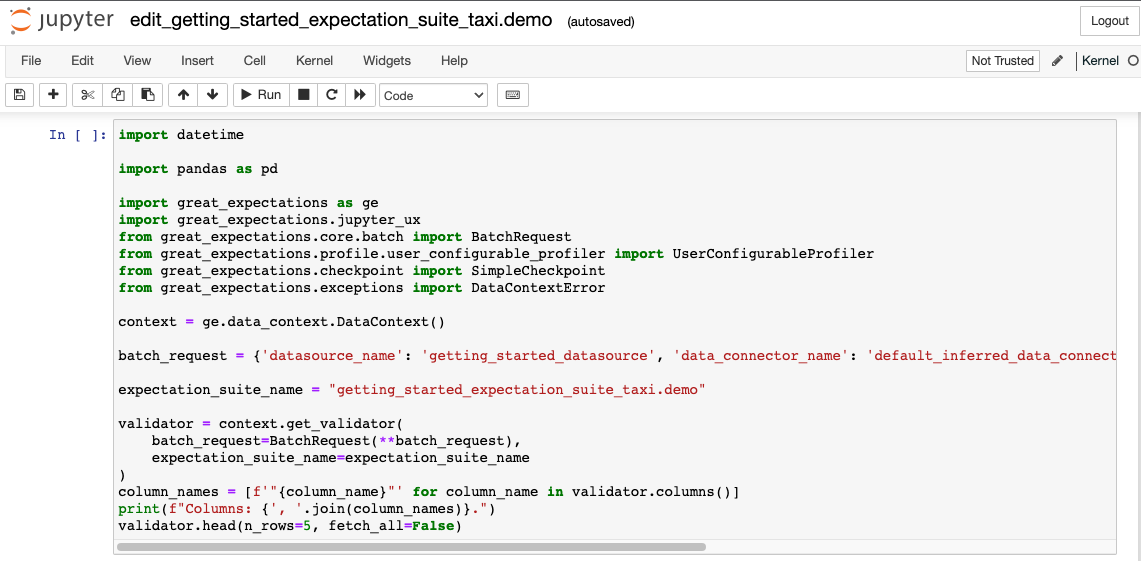Viewport: 1141px width, 561px height.
Task: Open the Widgets menu
Action: pos(387,61)
